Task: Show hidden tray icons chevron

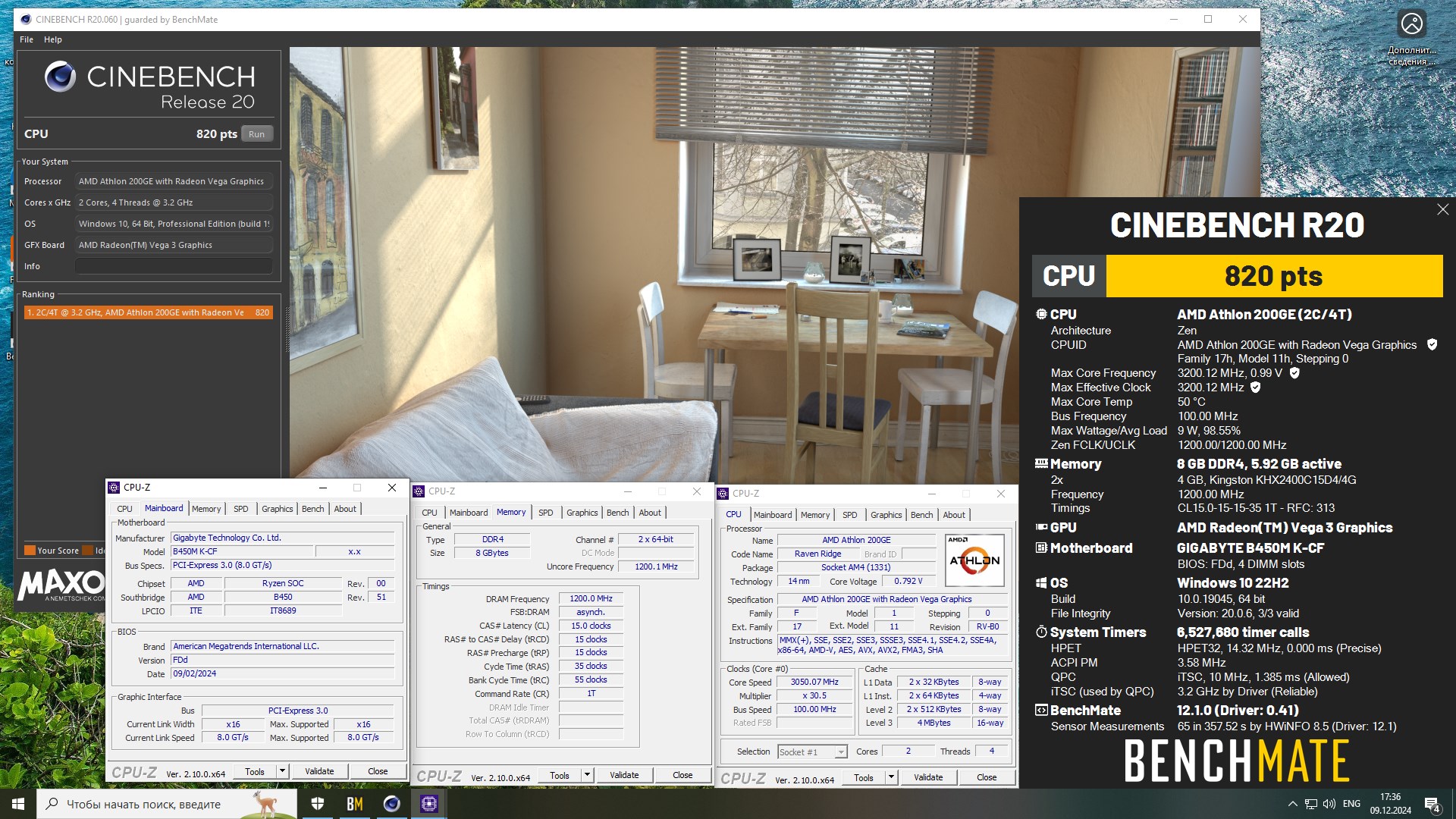Action: pos(1292,804)
